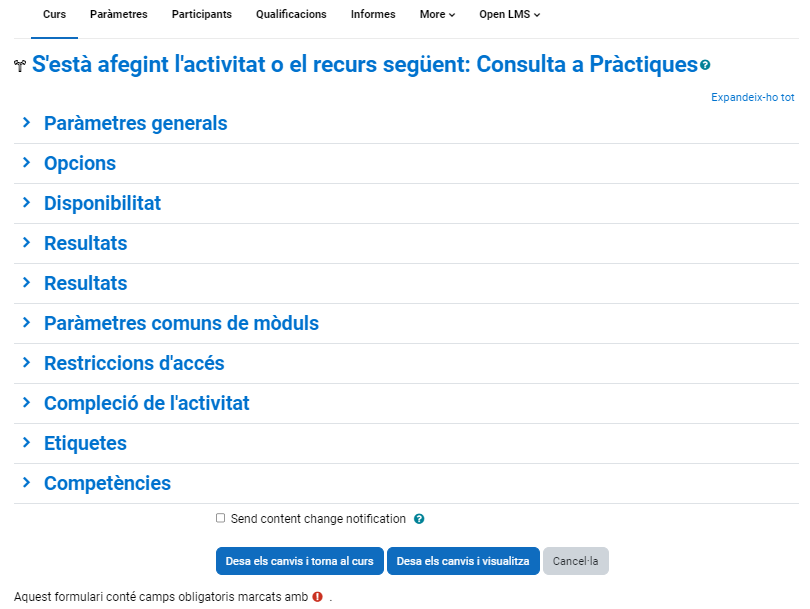This screenshot has width=810, height=609.
Task: Open the More dropdown menu
Action: 437,15
